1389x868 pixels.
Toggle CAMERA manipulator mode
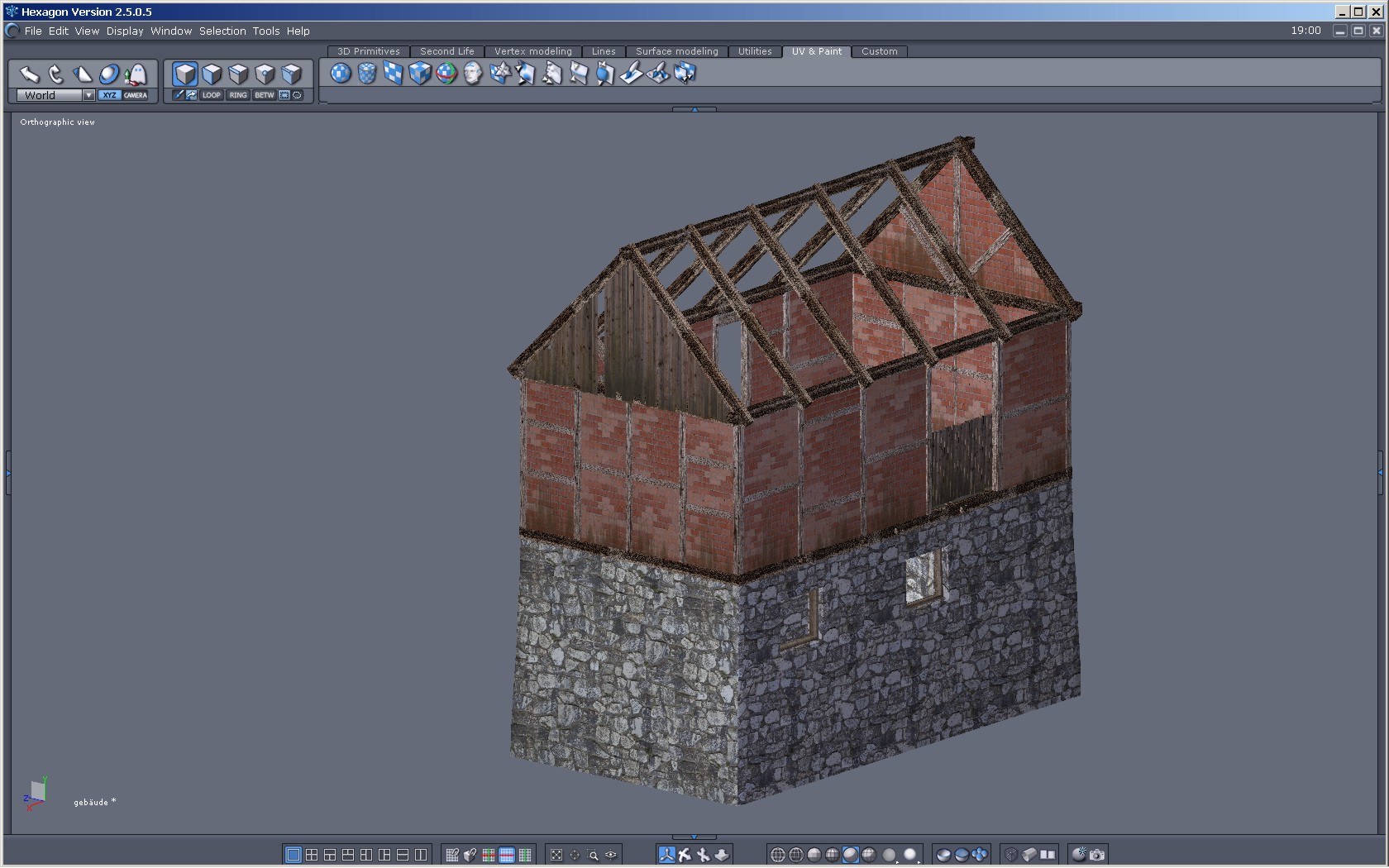(x=136, y=95)
